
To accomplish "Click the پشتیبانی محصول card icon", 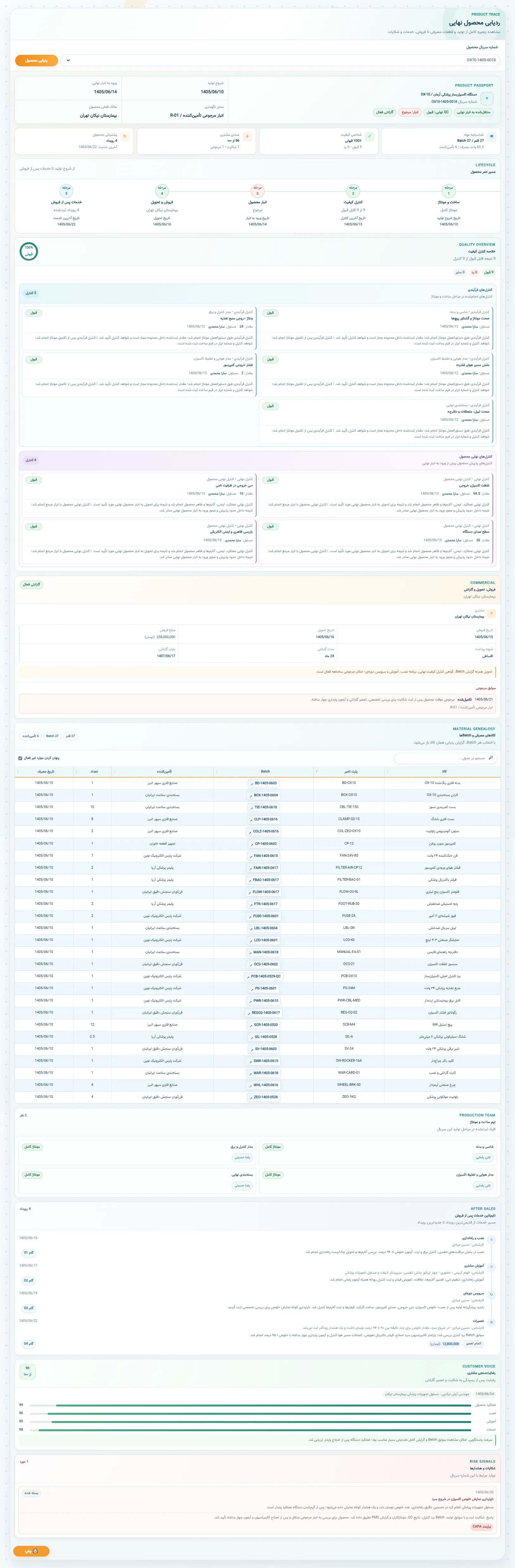I will click(125, 136).
